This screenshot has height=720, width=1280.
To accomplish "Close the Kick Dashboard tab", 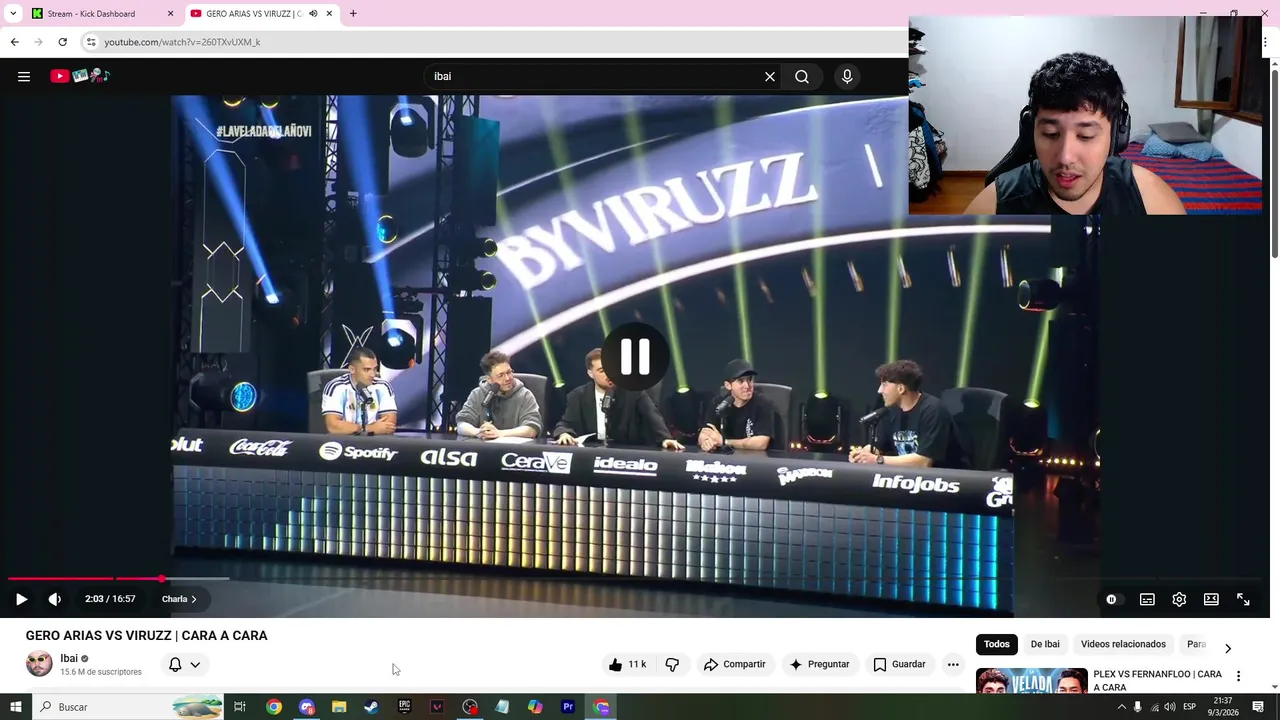I will (170, 14).
